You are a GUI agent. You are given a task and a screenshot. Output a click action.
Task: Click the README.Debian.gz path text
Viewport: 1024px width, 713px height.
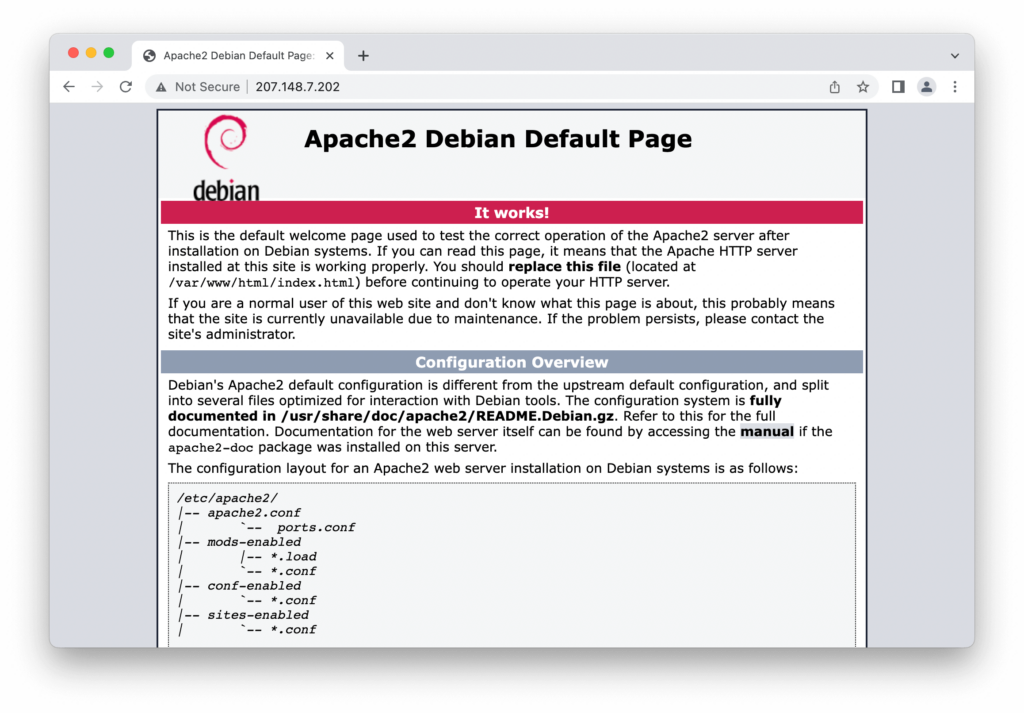(447, 416)
